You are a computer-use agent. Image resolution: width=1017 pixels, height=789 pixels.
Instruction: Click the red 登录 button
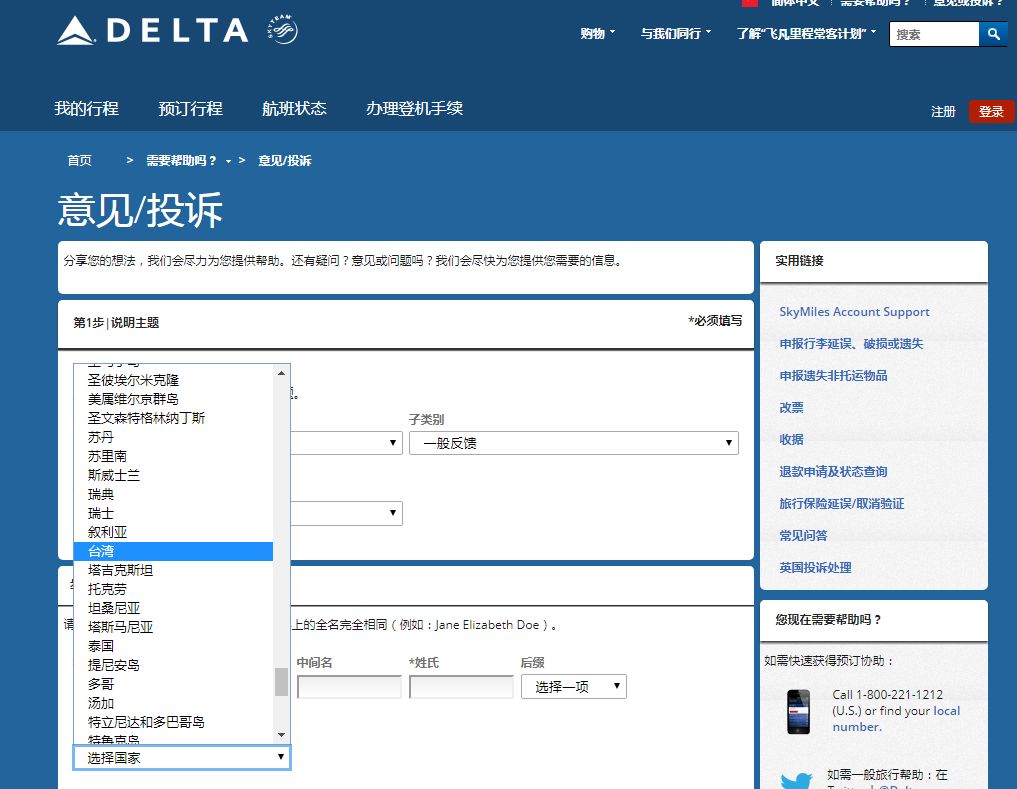(990, 112)
